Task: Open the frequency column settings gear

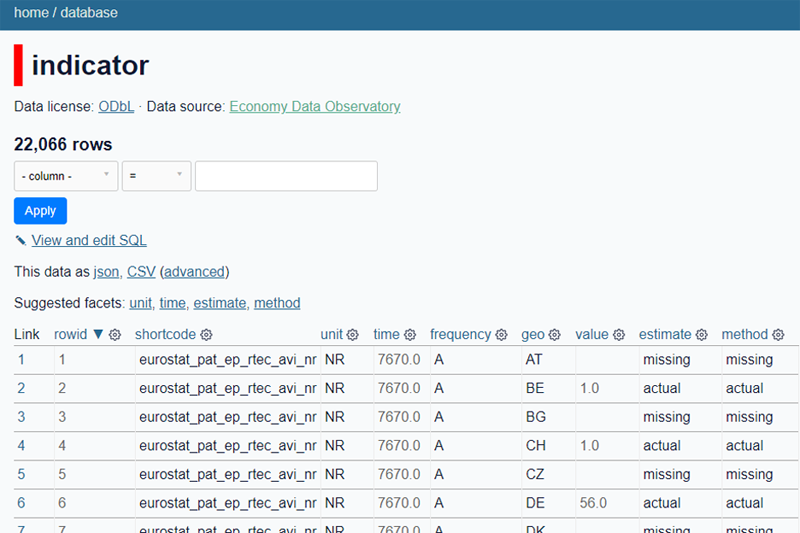Action: (x=502, y=335)
